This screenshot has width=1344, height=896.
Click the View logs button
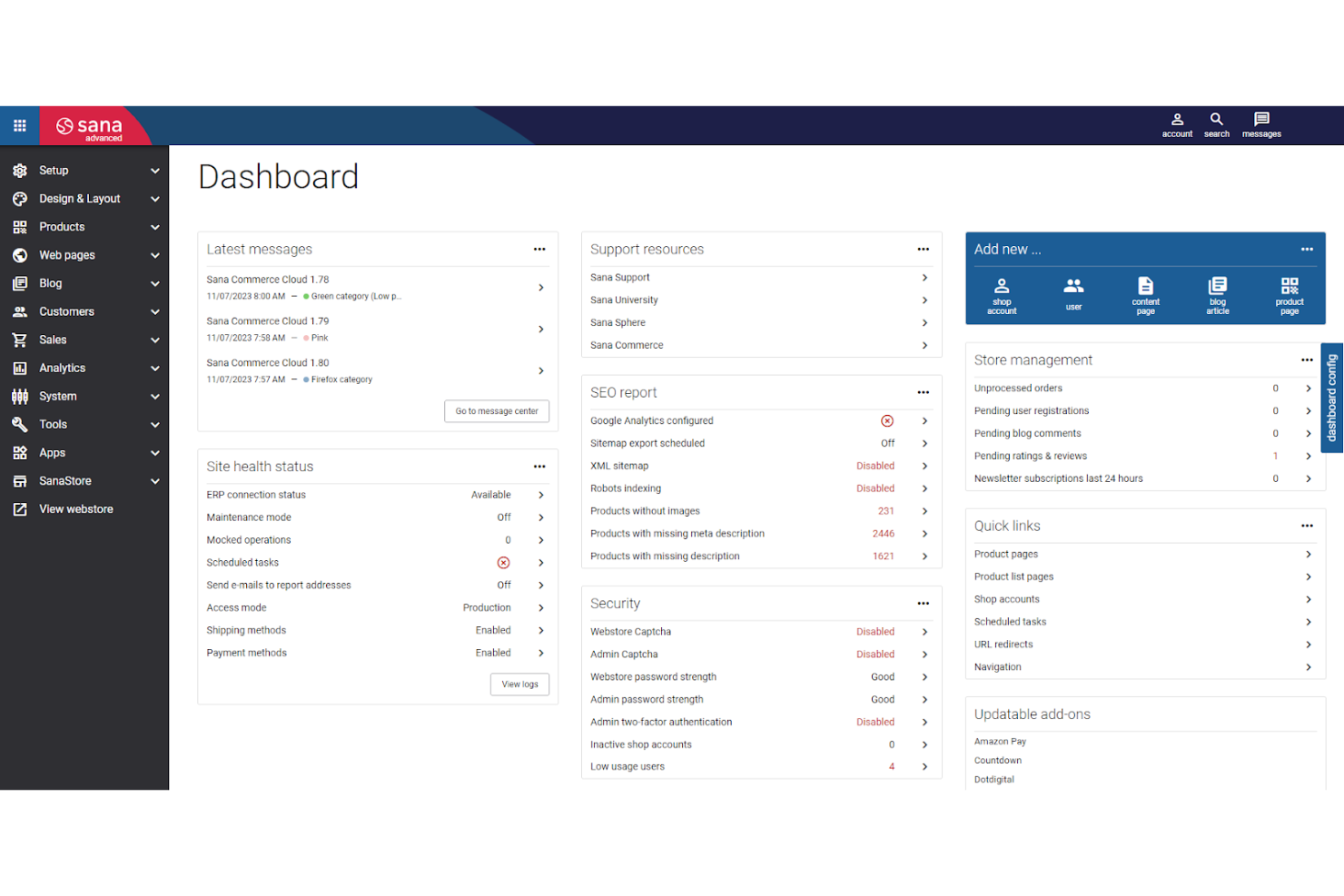coord(519,684)
